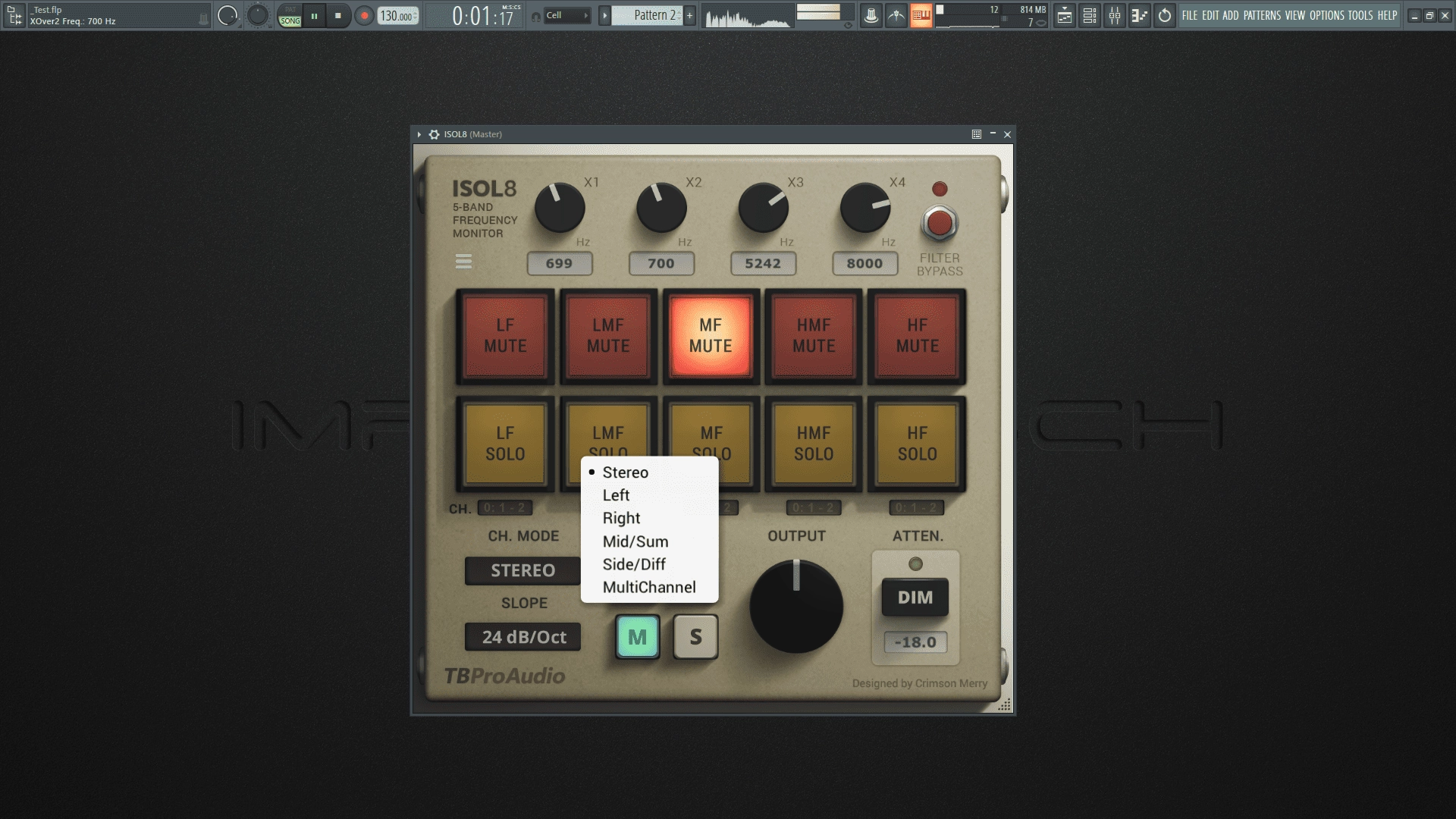1456x819 pixels.
Task: Click the metronome cone icon in toolbar
Action: [x=871, y=15]
